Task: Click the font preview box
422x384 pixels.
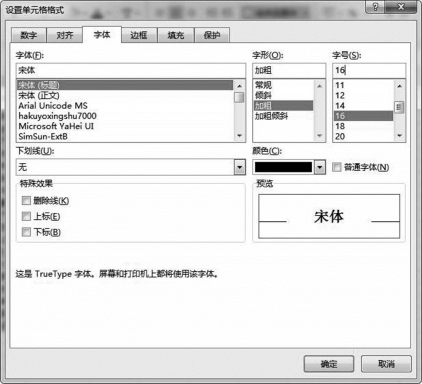Action: point(329,216)
